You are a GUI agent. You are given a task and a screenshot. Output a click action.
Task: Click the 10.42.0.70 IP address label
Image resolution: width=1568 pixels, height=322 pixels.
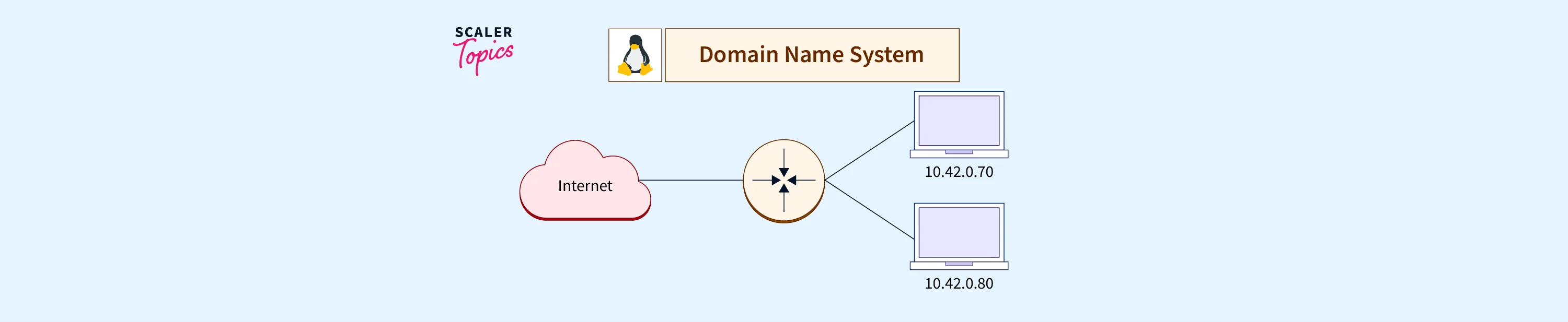click(x=959, y=172)
